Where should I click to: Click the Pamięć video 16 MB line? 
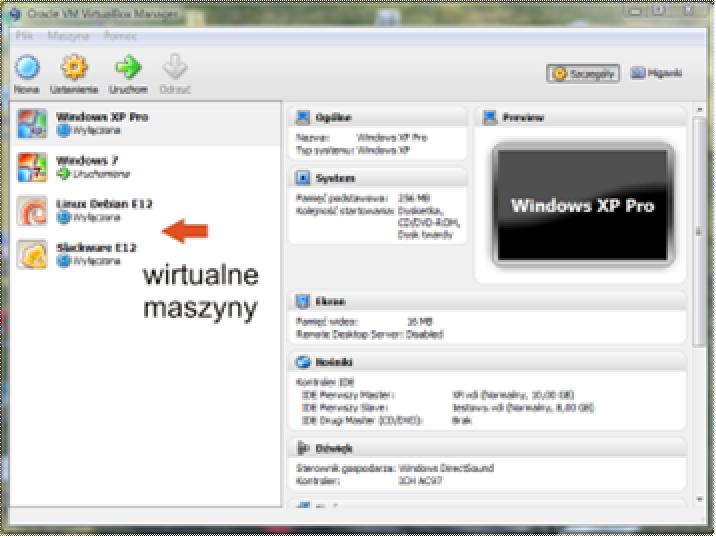tap(364, 322)
